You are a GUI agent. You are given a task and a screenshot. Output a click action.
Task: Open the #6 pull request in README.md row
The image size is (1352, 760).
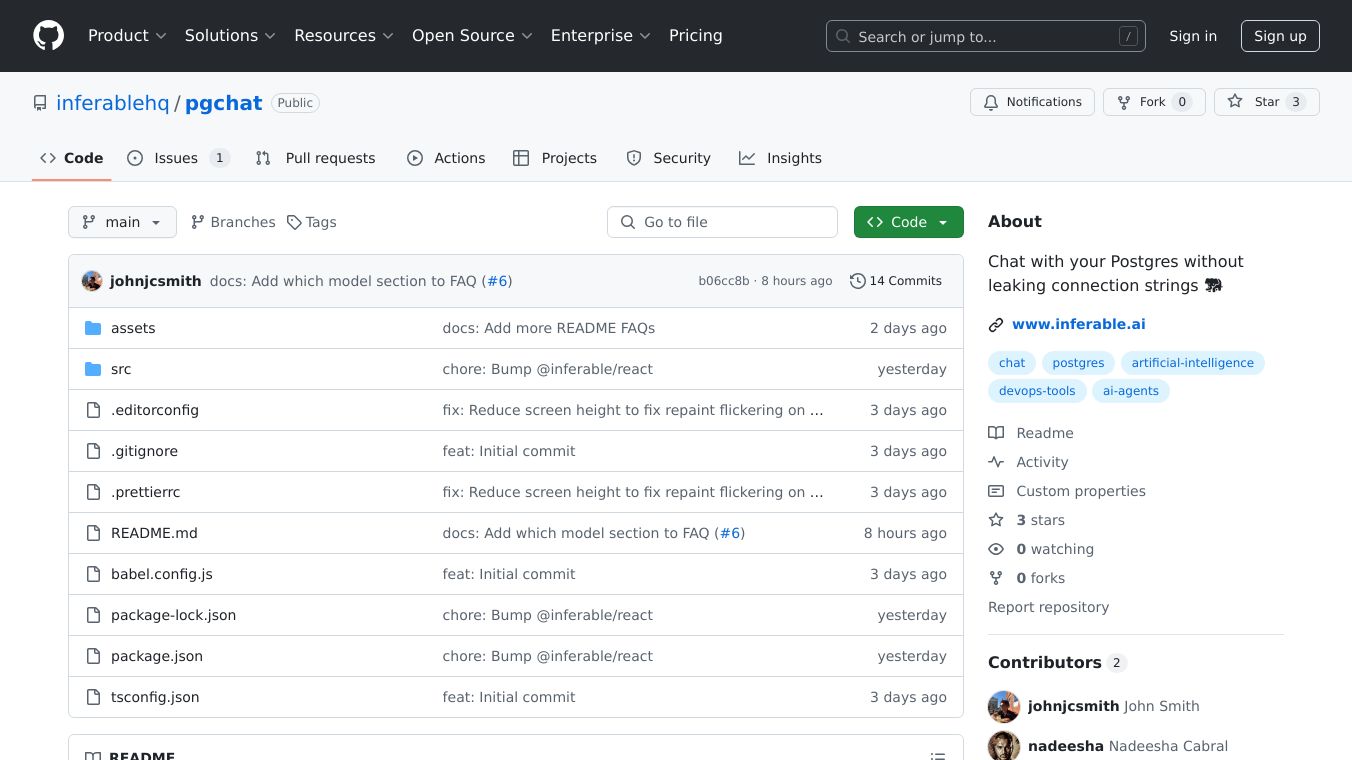(730, 533)
